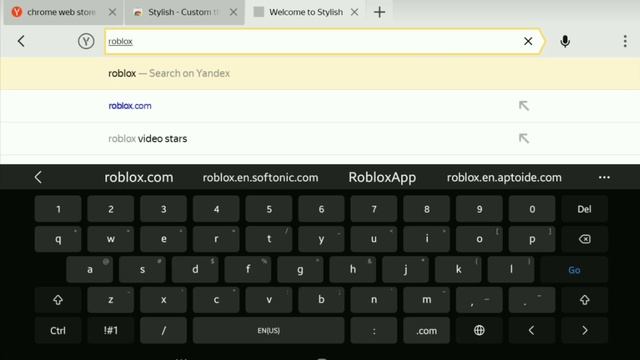640x360 pixels.
Task: Tap the colon key
Action: [x=374, y=330]
